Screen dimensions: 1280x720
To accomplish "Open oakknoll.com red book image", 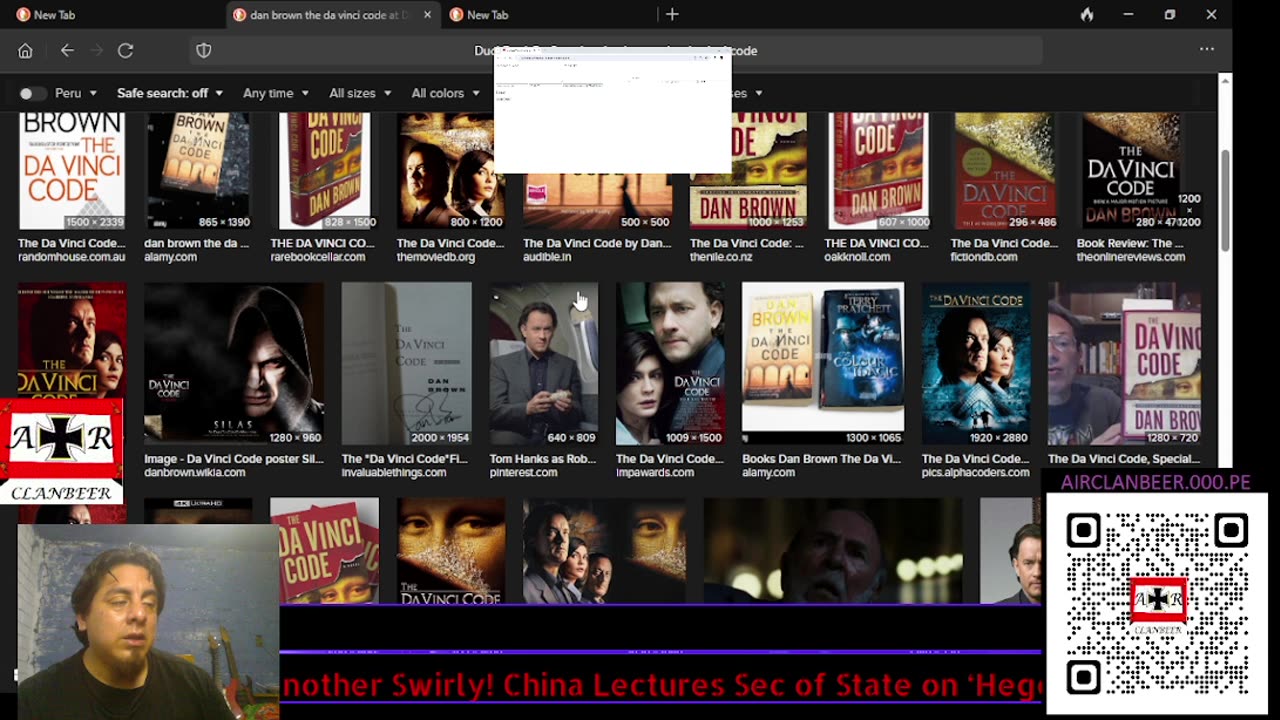I will [x=878, y=171].
